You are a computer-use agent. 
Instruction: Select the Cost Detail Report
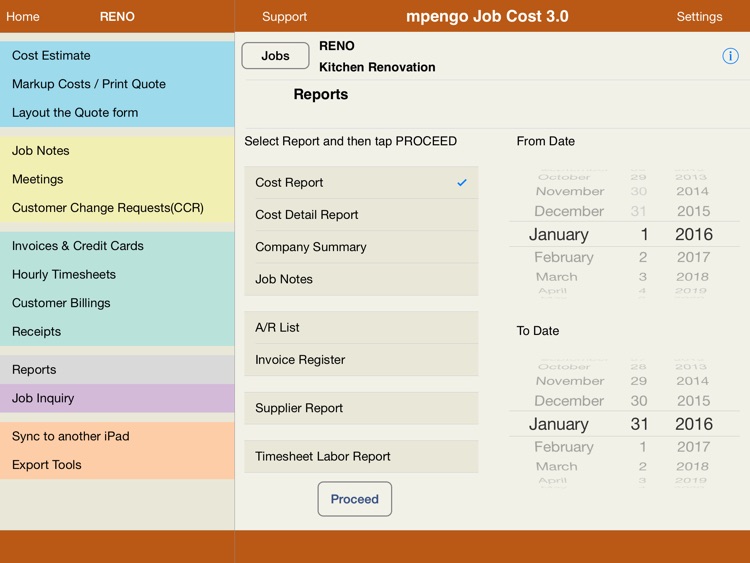pyautogui.click(x=361, y=215)
